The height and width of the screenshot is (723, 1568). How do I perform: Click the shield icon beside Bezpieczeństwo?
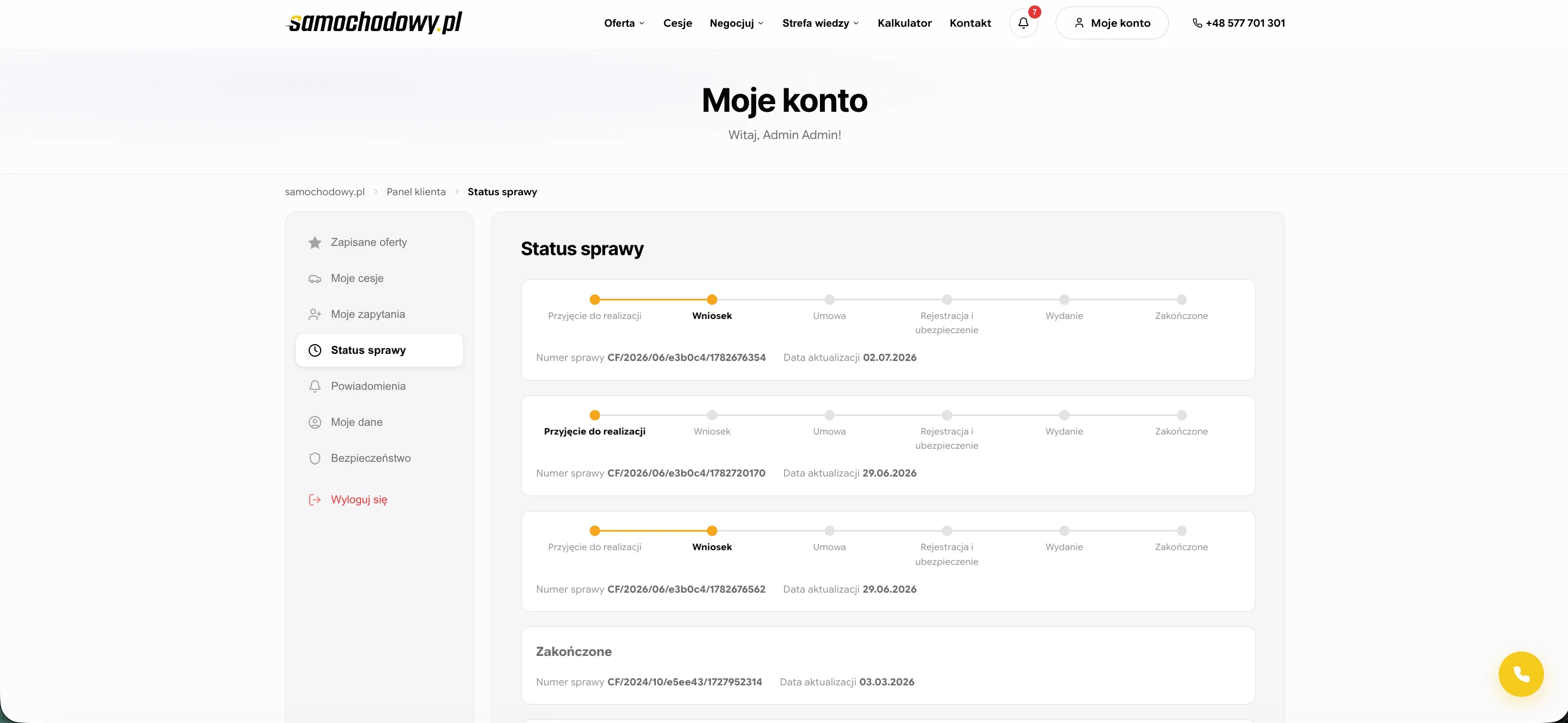tap(315, 458)
